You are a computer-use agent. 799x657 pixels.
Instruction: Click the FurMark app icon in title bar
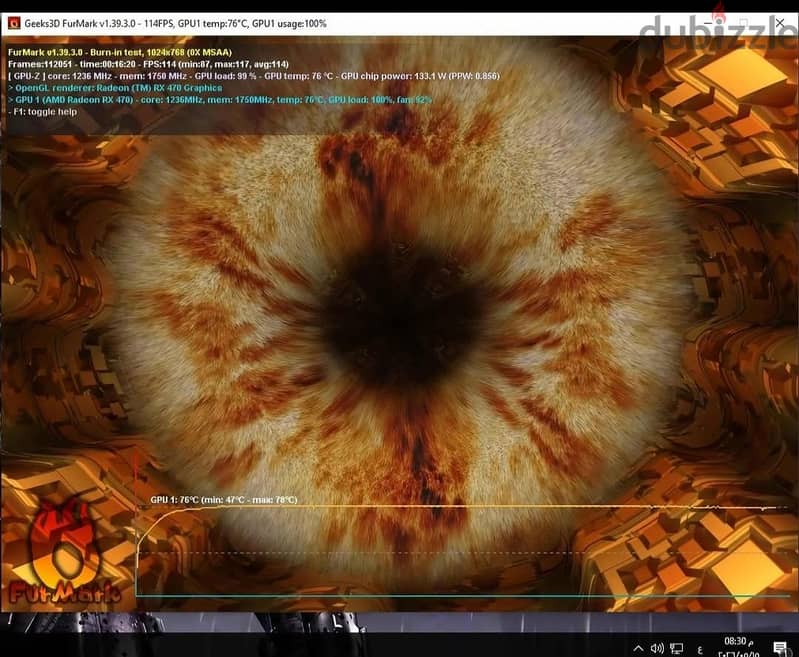(x=14, y=23)
